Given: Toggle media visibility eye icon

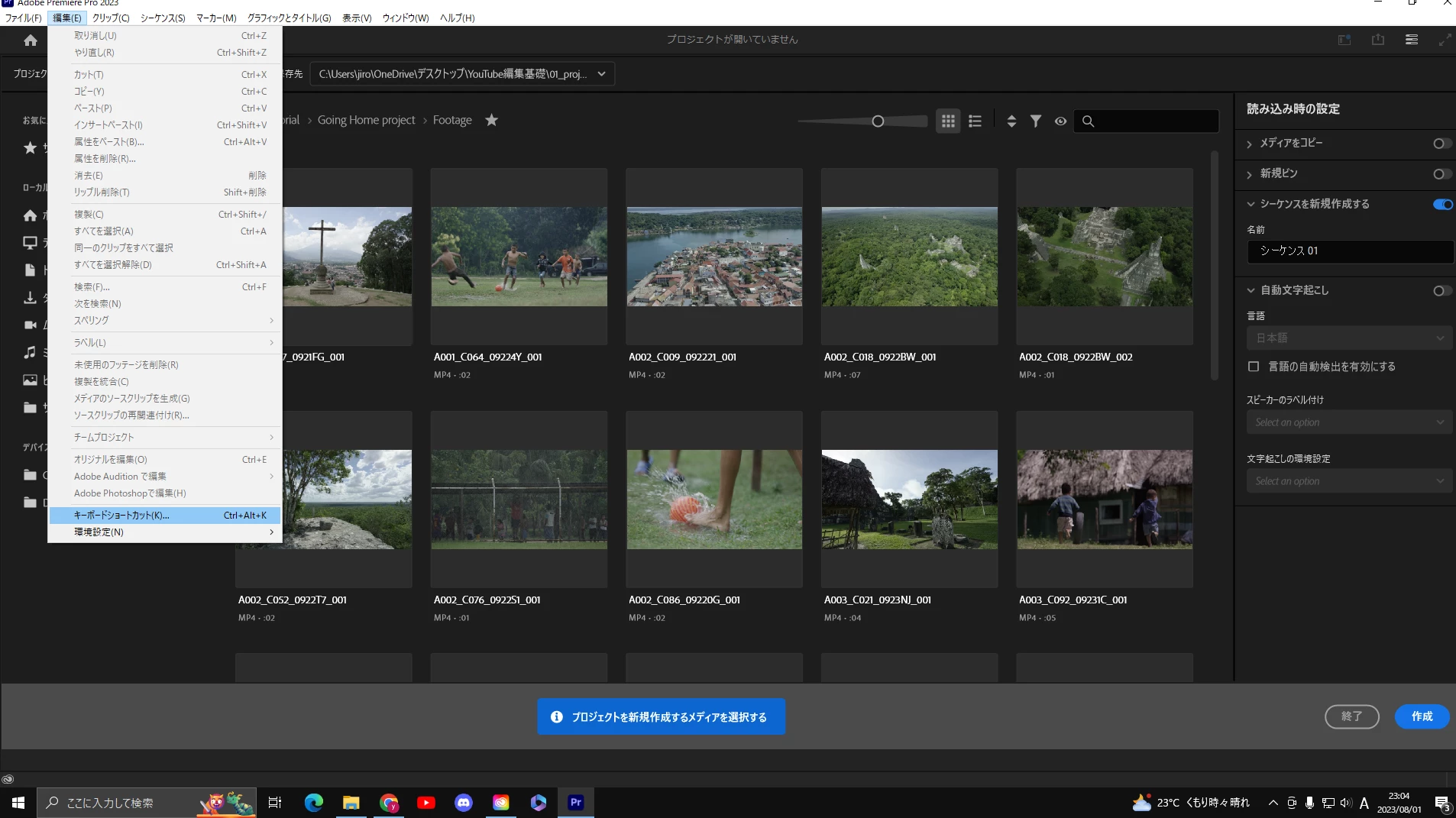Looking at the screenshot, I should tap(1060, 121).
